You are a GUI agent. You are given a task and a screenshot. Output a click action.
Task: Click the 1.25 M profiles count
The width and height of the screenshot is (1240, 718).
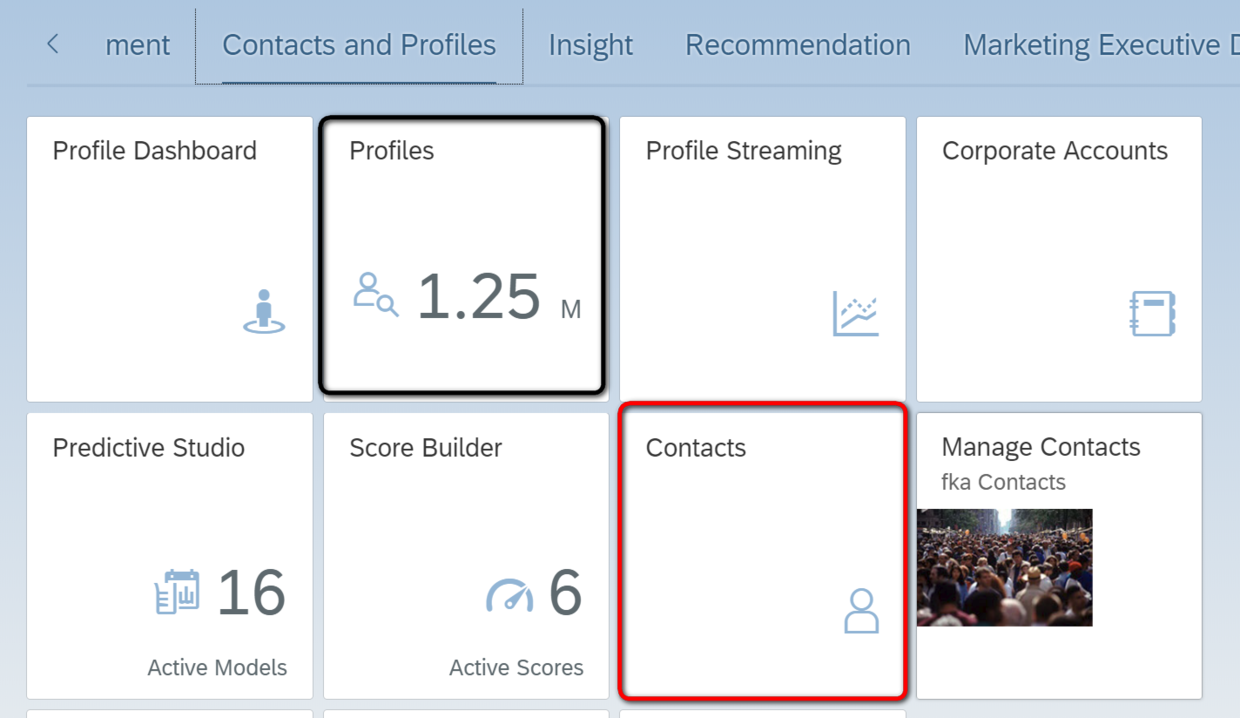pos(480,297)
